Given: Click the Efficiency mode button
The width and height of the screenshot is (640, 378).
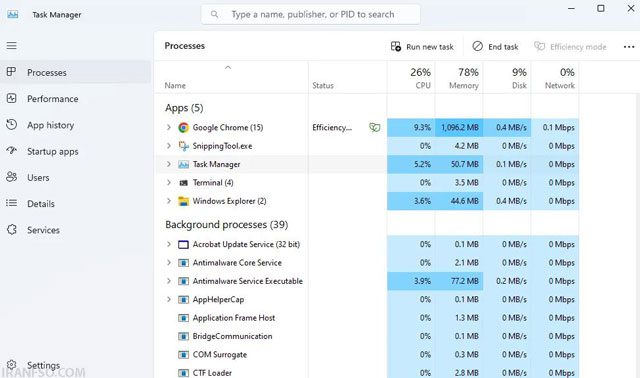Looking at the screenshot, I should pos(570,47).
